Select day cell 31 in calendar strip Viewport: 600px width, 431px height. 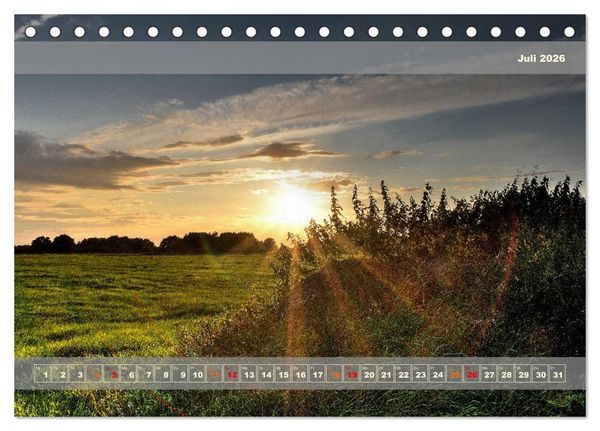pos(558,374)
